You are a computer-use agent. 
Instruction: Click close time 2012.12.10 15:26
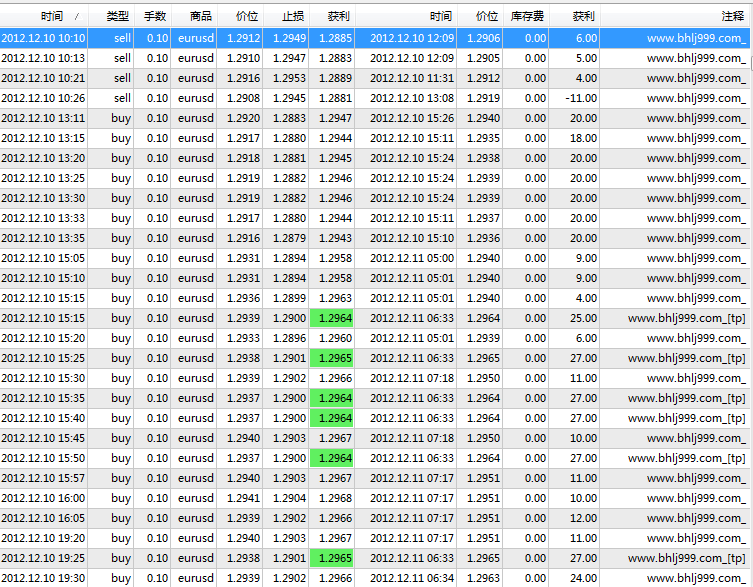pos(412,118)
